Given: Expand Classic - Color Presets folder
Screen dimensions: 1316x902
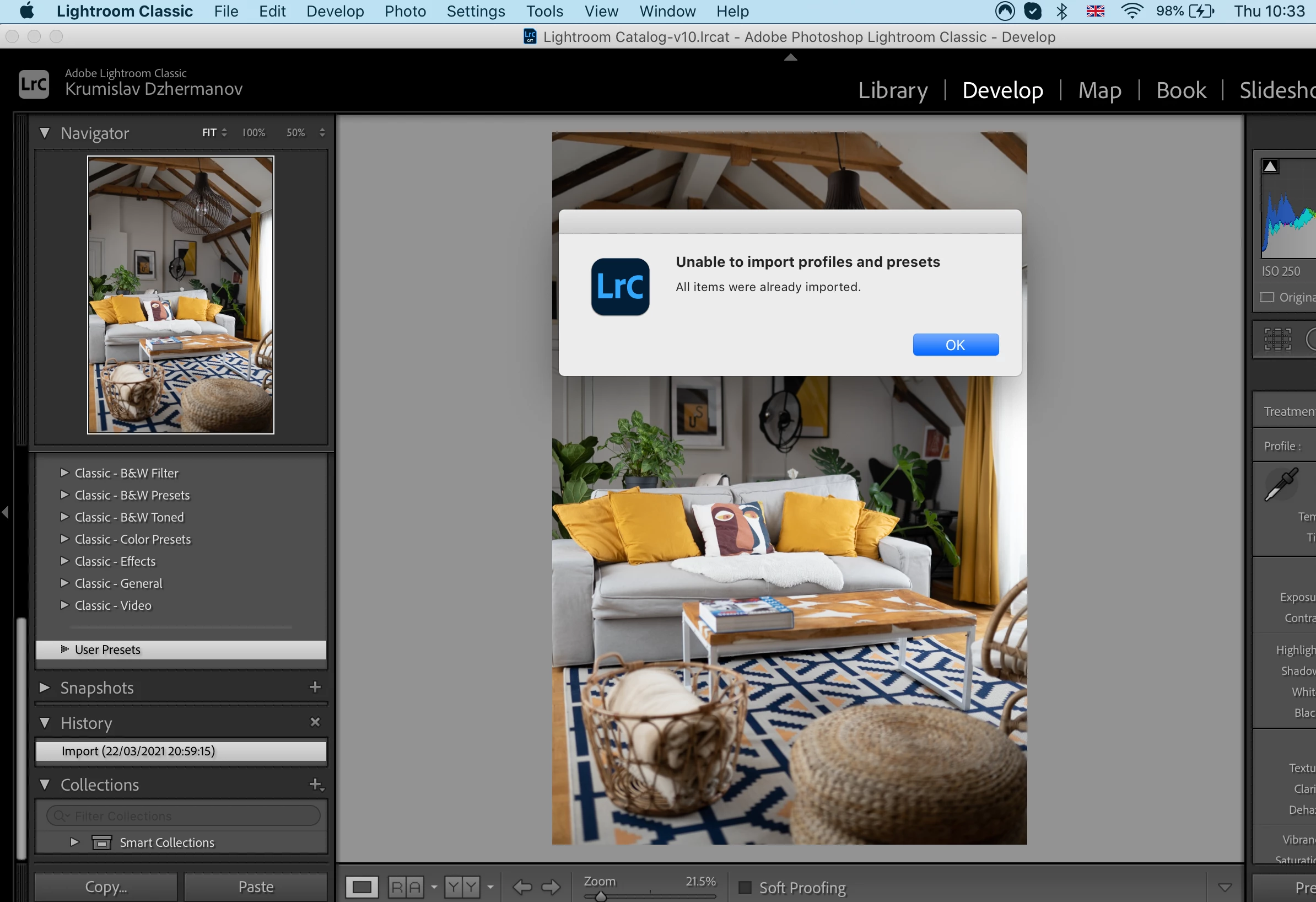Looking at the screenshot, I should [64, 539].
